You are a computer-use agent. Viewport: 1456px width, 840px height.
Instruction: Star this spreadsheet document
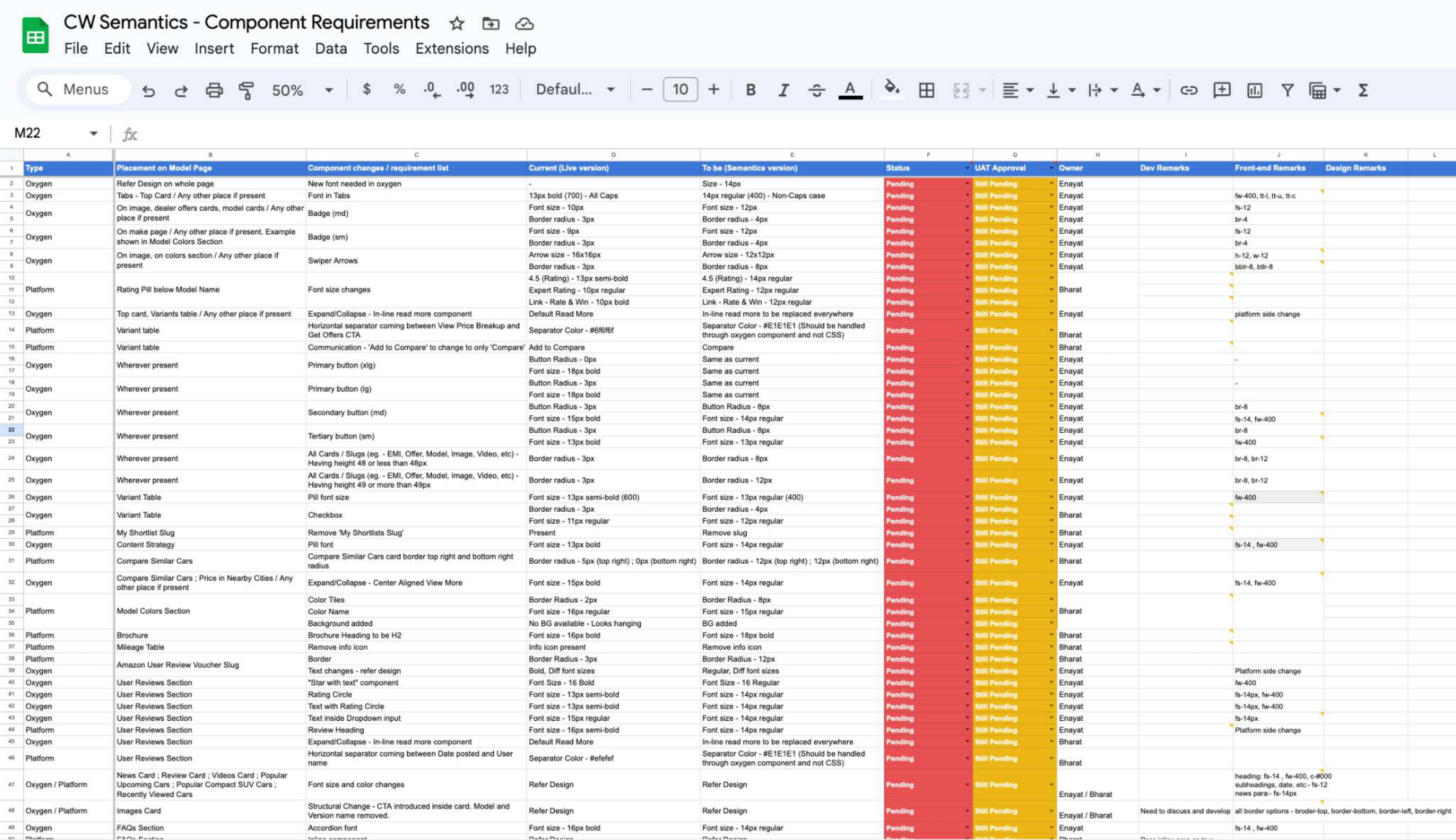(457, 24)
